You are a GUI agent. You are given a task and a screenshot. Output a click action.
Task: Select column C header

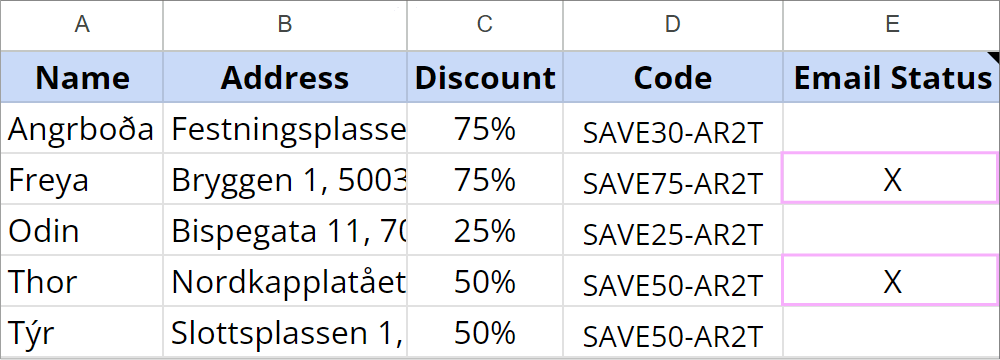coord(485,25)
